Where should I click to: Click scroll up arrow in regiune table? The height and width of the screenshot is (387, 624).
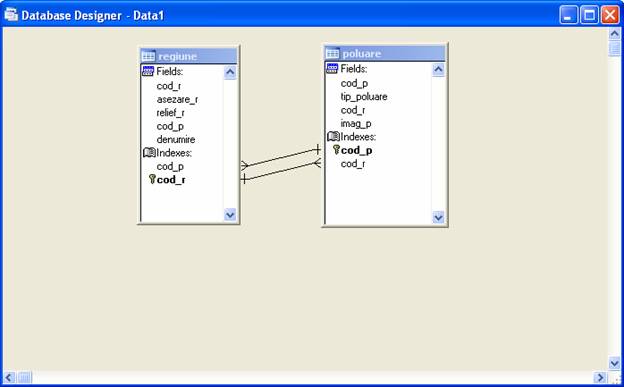tap(230, 72)
